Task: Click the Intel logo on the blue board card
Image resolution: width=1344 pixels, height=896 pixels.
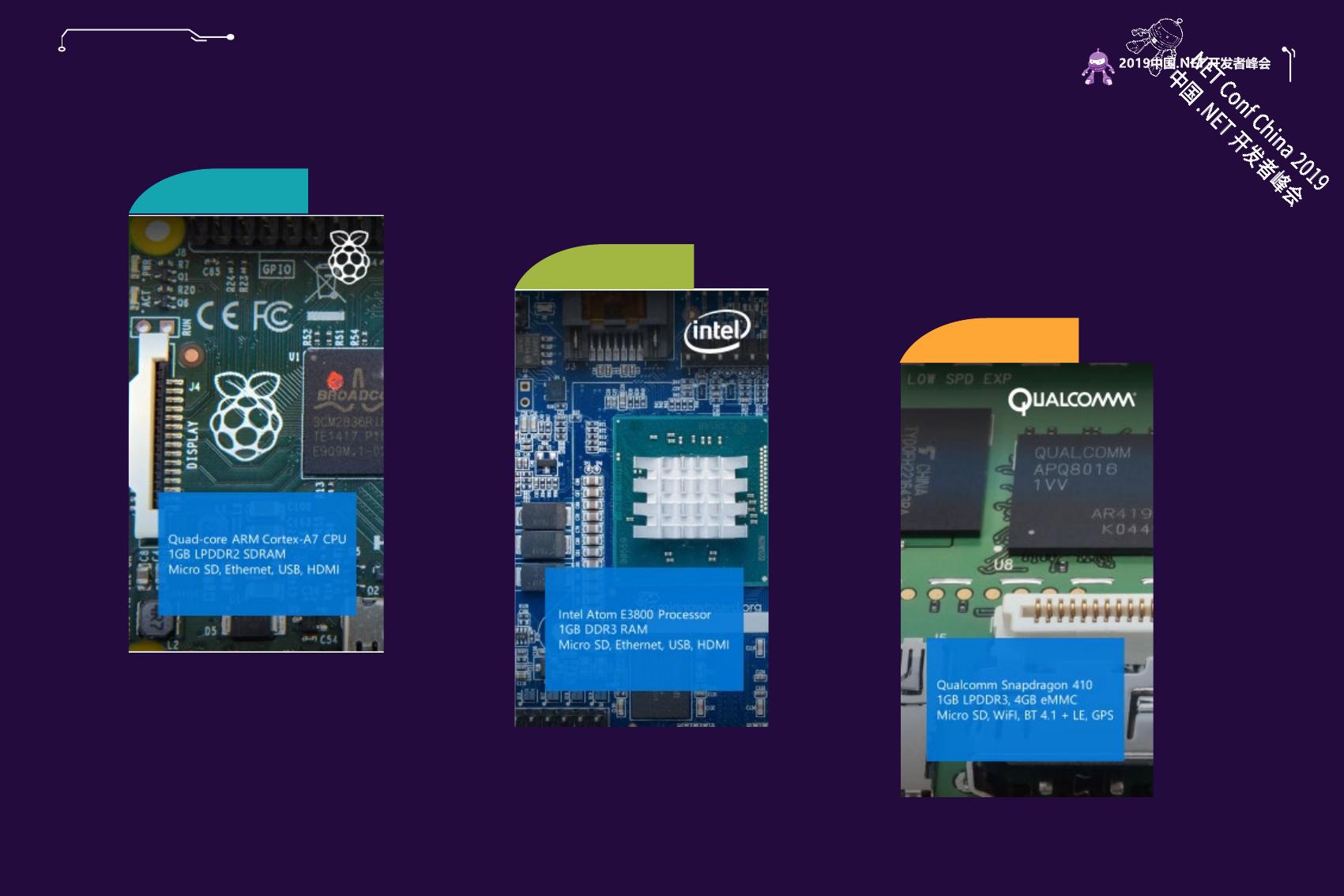Action: point(717,332)
